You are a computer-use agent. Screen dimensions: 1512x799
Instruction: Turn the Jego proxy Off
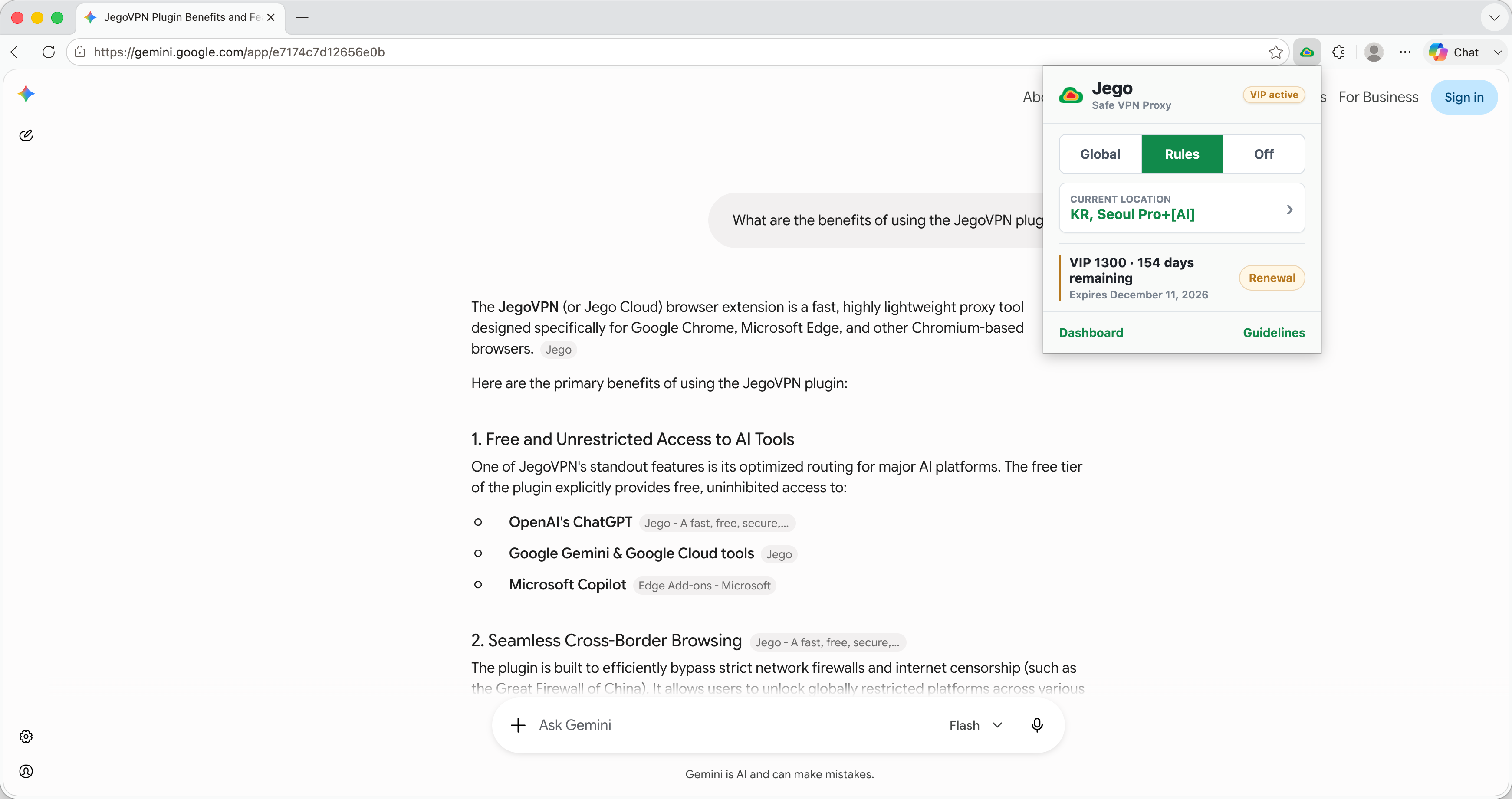(1263, 154)
